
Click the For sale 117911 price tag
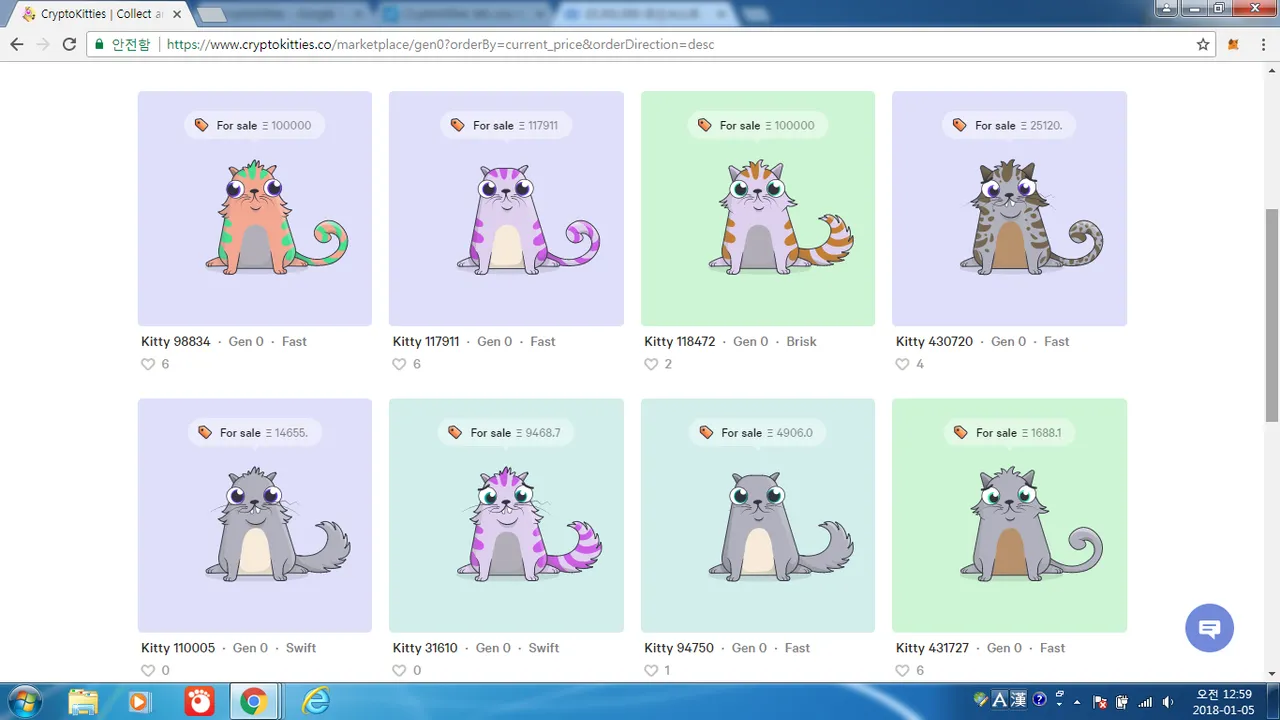[506, 125]
